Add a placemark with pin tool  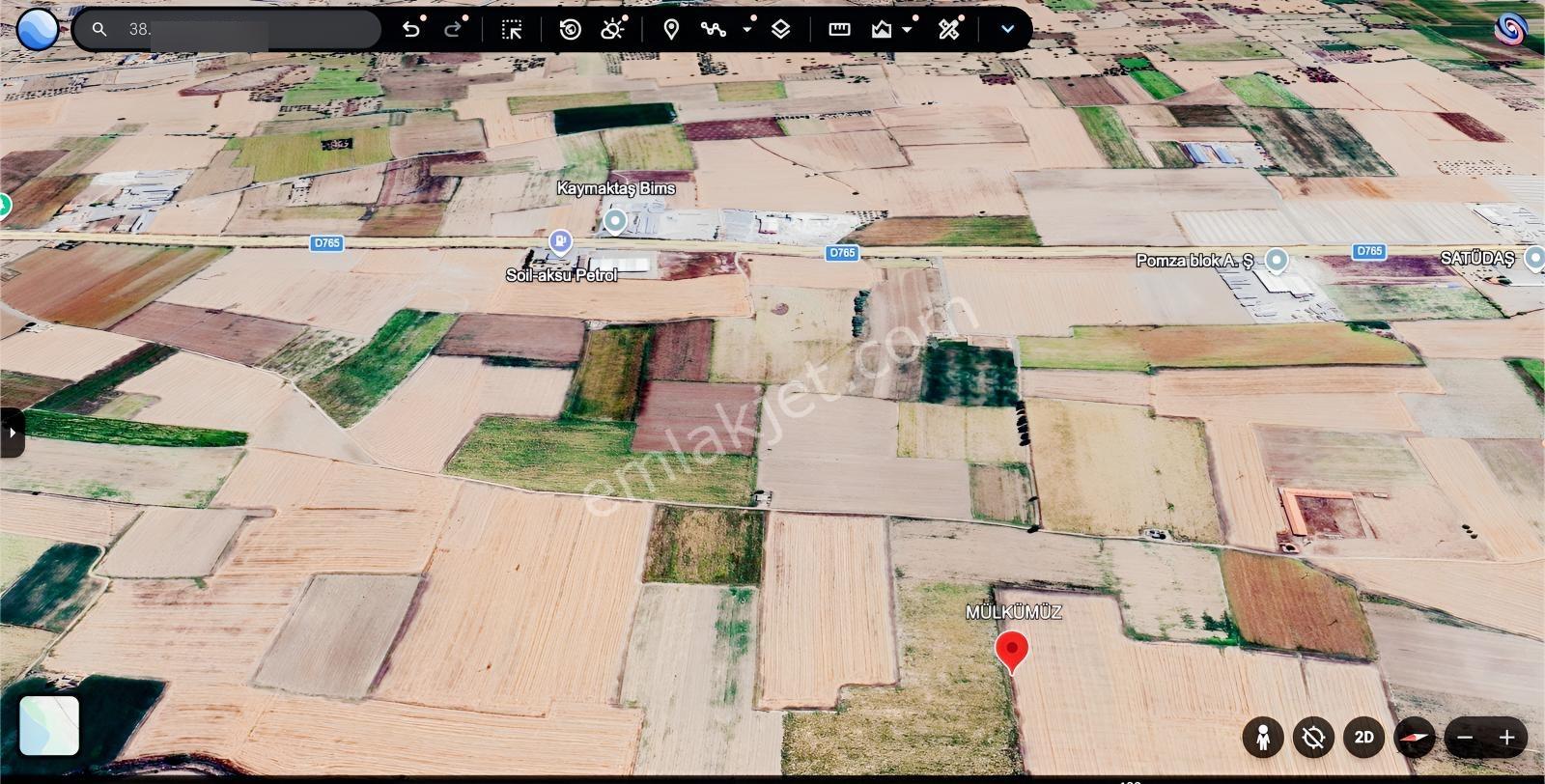click(x=671, y=30)
